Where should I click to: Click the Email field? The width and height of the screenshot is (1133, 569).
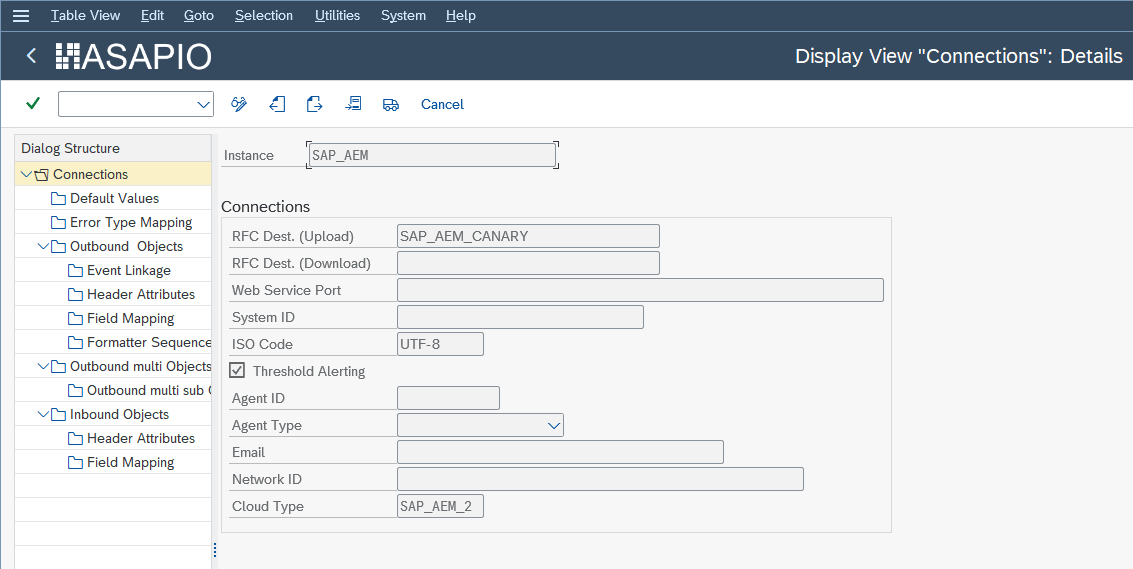tap(560, 452)
